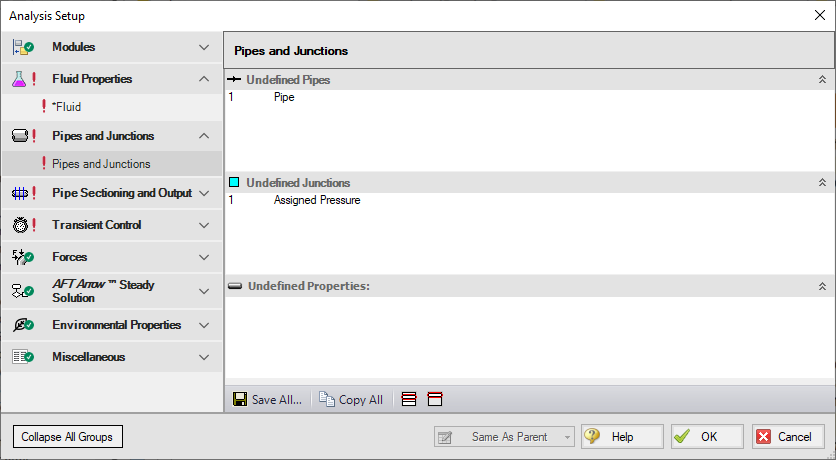Click the Miscellaneous group icon
This screenshot has height=460, width=836.
(23, 357)
